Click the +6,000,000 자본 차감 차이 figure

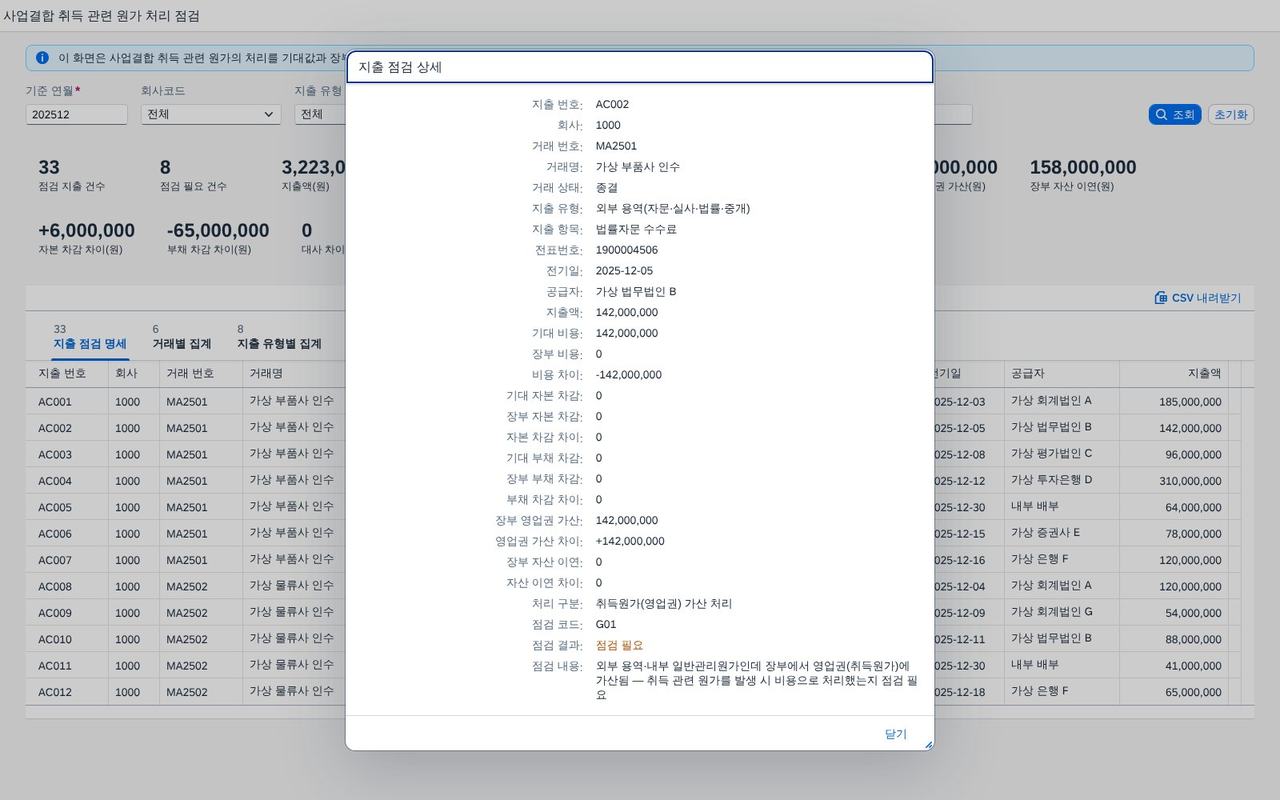pos(86,231)
